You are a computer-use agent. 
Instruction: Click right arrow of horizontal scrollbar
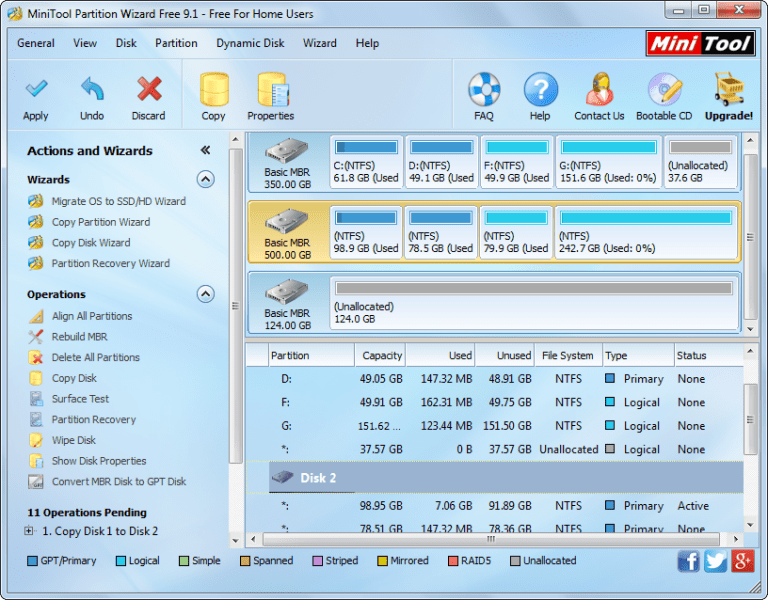point(735,539)
